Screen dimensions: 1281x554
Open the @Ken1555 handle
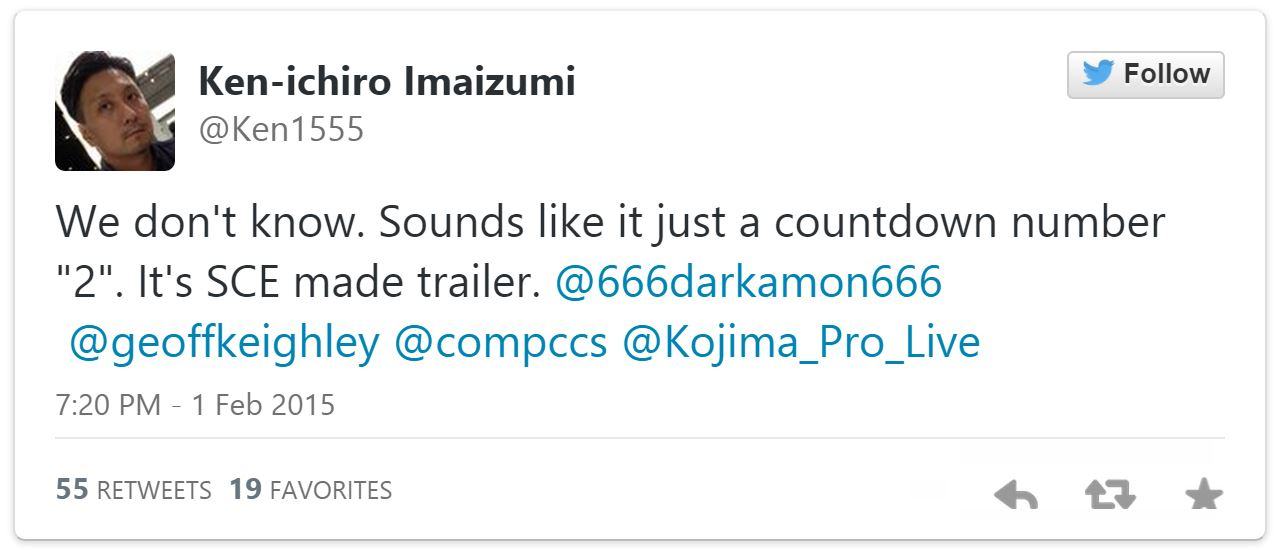(281, 130)
